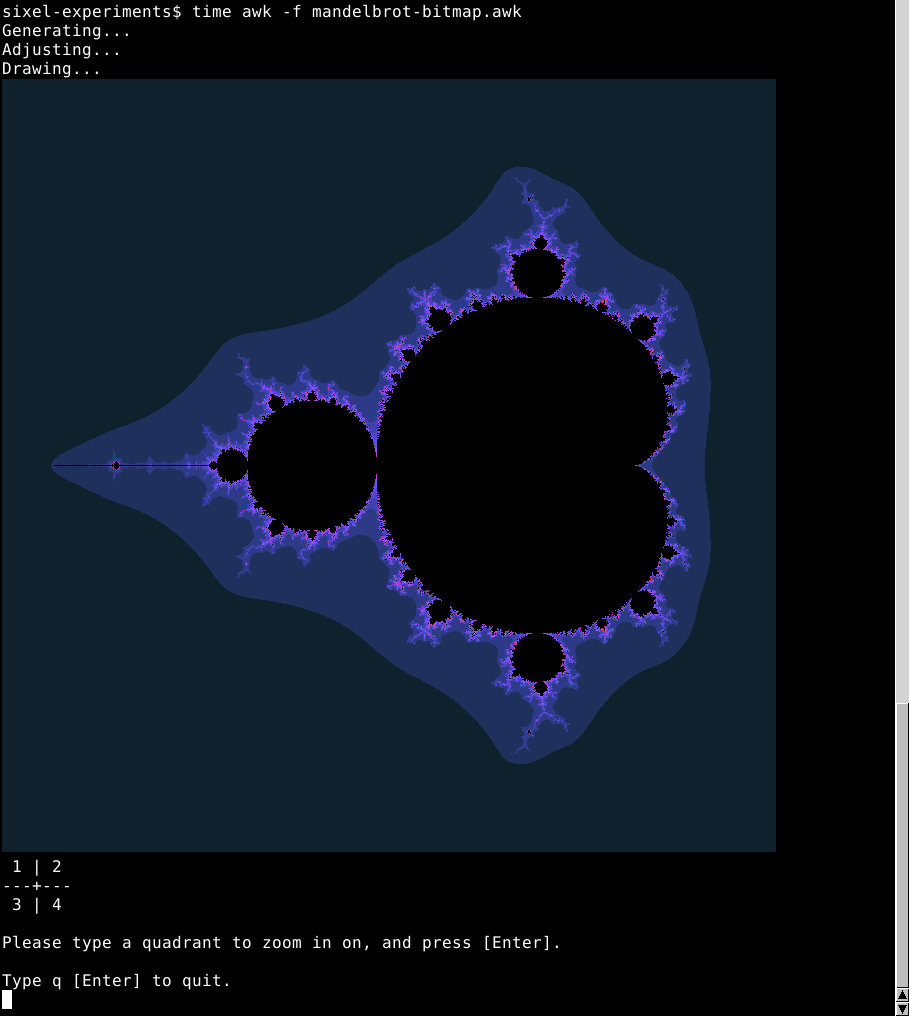Click quadrant number 3 in the legend
909x1016 pixels.
(x=17, y=905)
